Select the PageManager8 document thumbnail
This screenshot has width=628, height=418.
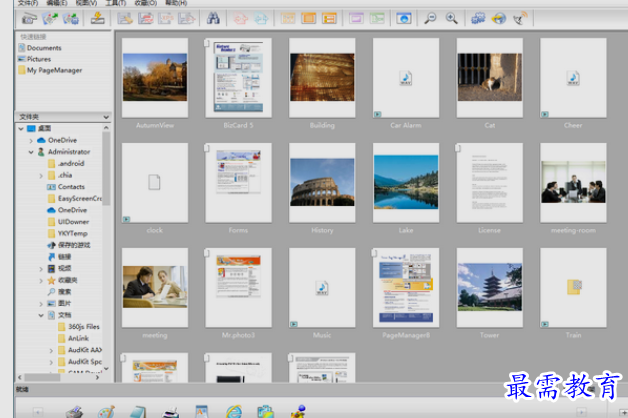tap(406, 287)
